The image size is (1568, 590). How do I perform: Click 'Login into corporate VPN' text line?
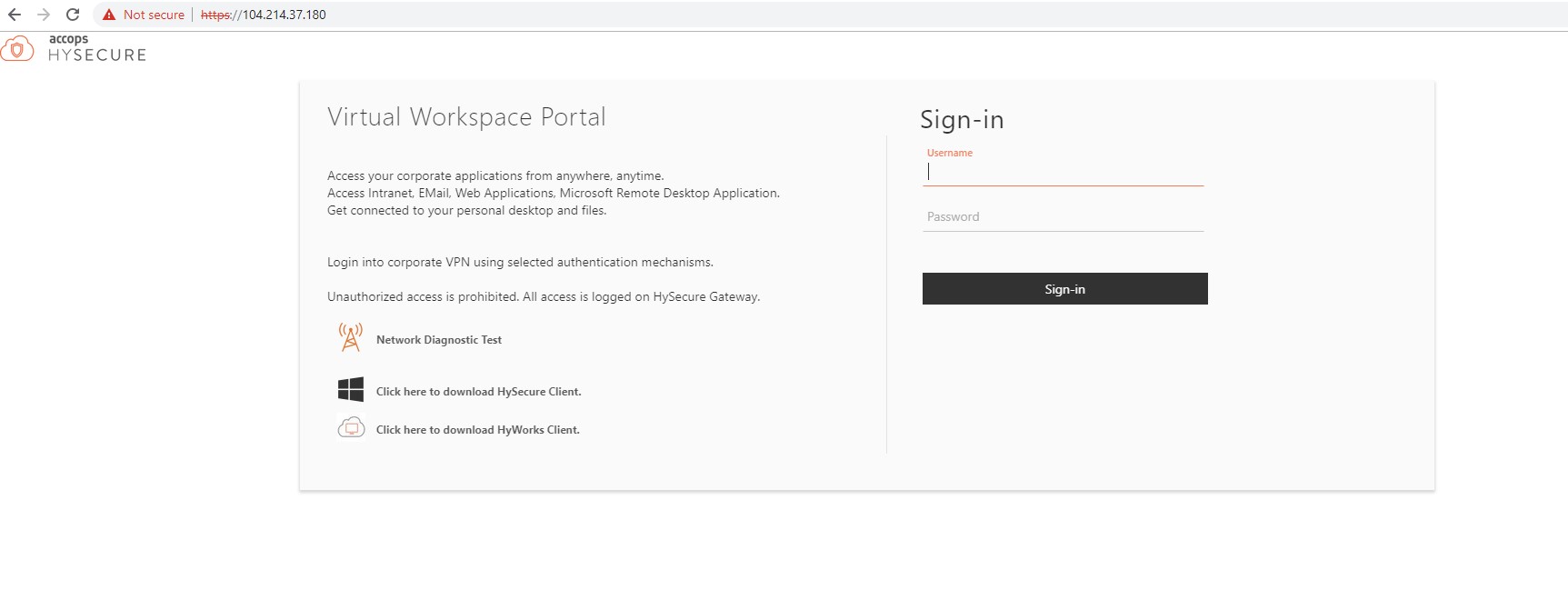[520, 263]
